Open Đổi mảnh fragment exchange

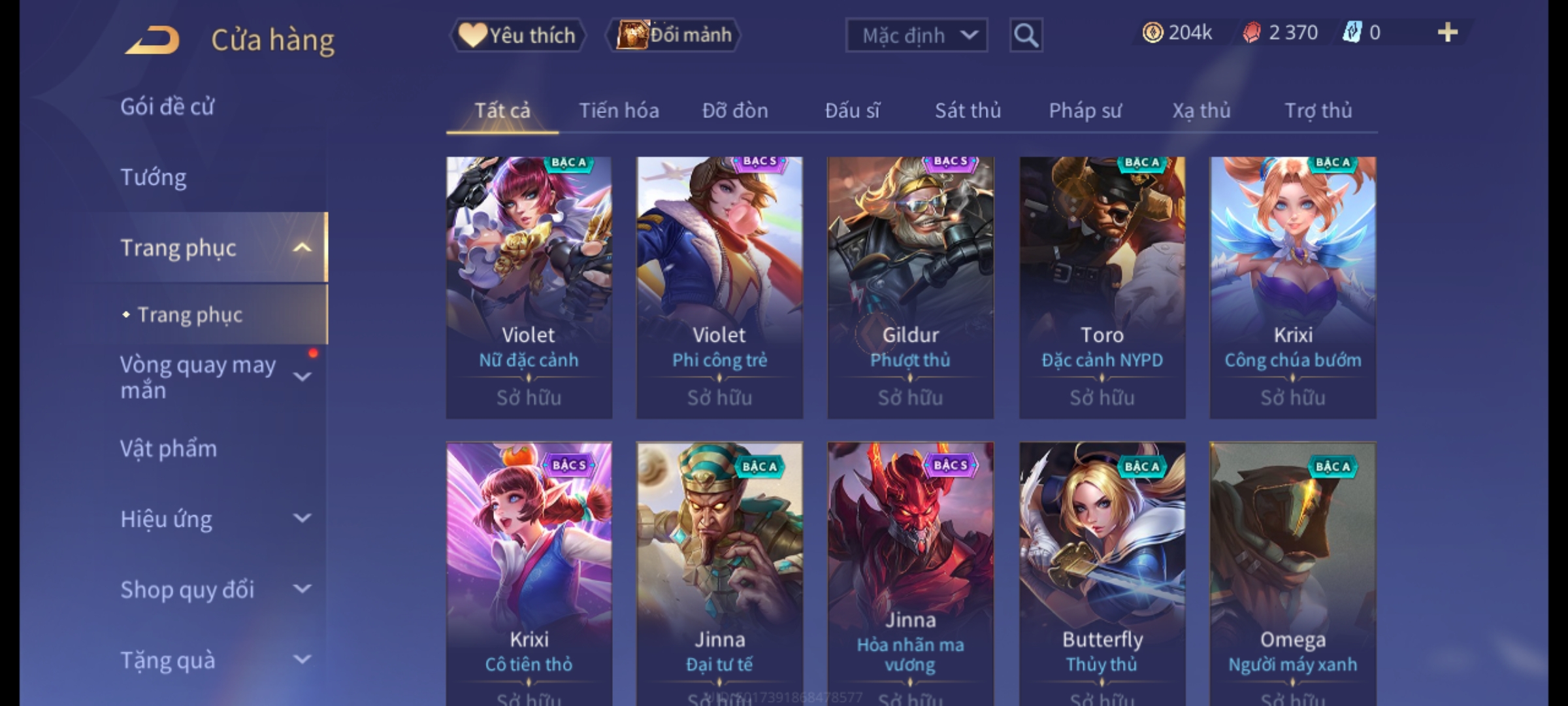click(674, 35)
